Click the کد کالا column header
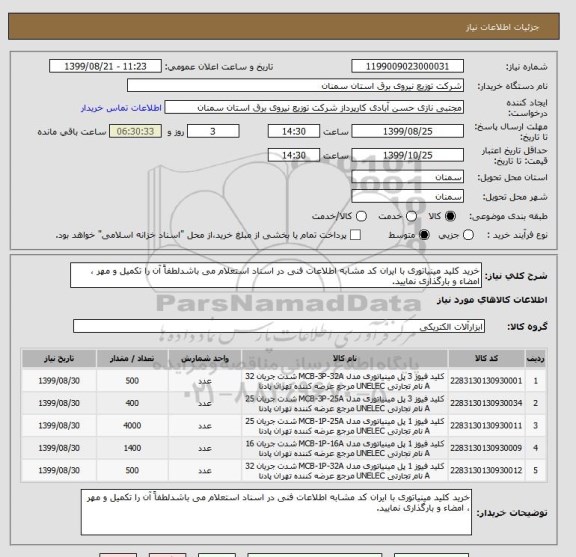This screenshot has height=557, width=576. click(x=486, y=359)
